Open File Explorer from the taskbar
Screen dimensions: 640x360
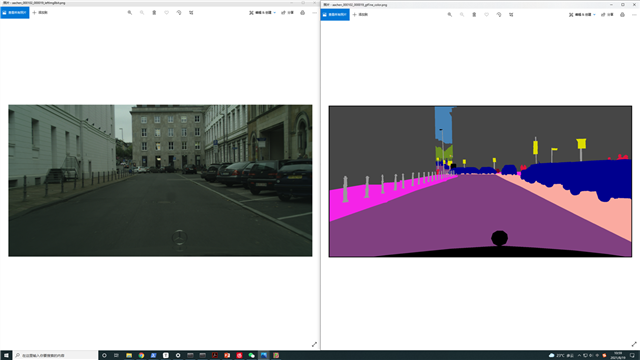pos(129,356)
